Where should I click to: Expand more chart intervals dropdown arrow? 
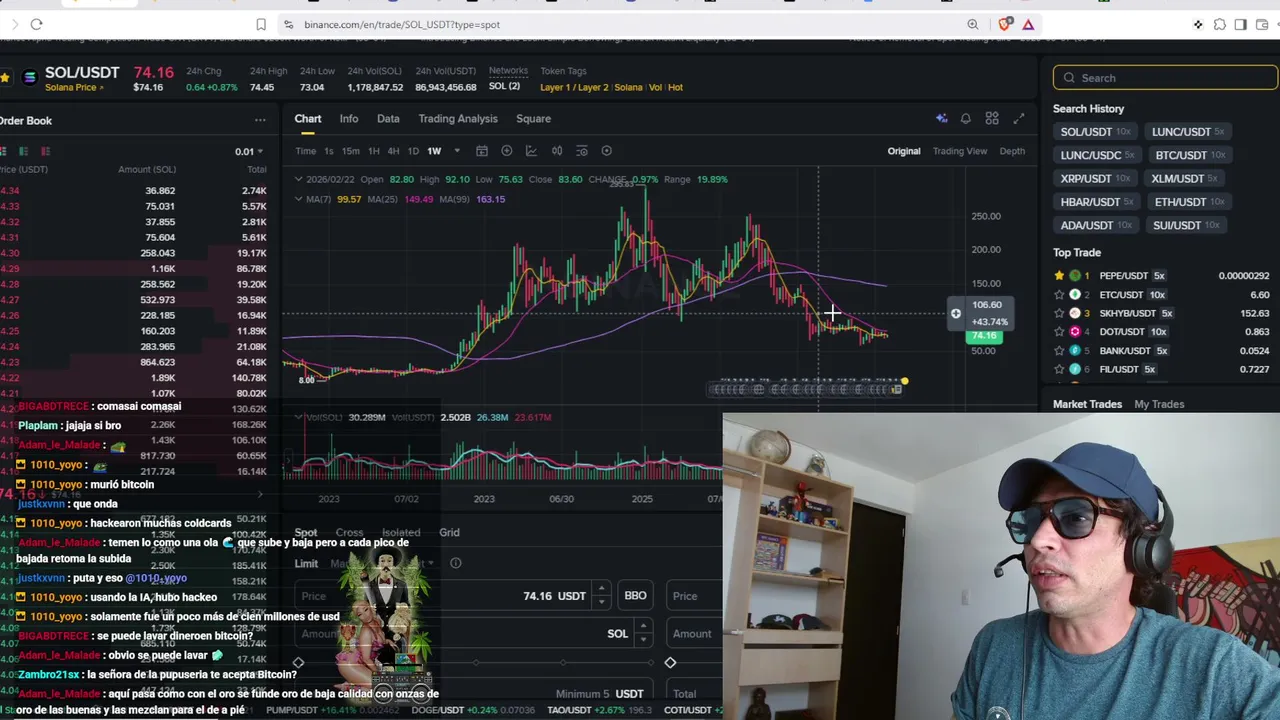point(457,151)
